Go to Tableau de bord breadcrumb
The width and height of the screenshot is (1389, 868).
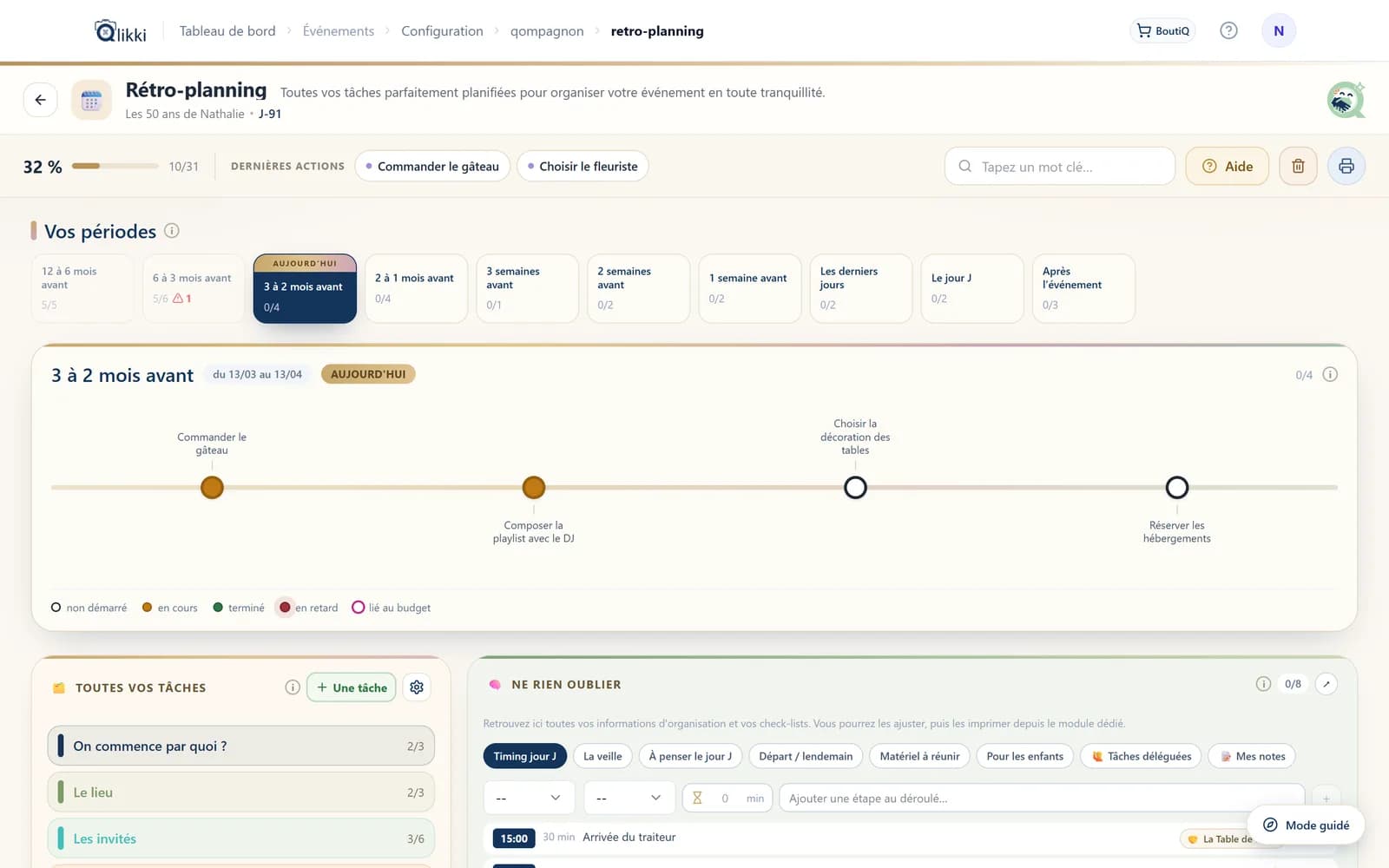[227, 31]
